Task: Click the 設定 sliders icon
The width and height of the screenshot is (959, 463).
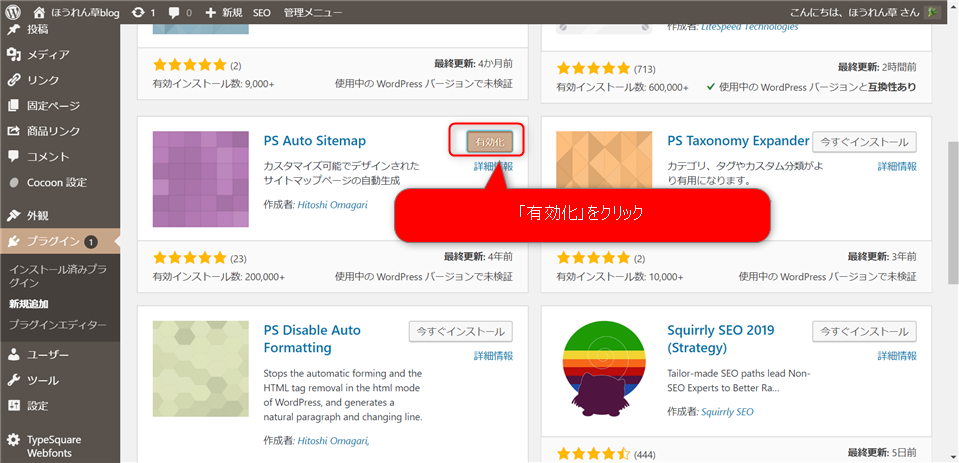Action: [14, 406]
